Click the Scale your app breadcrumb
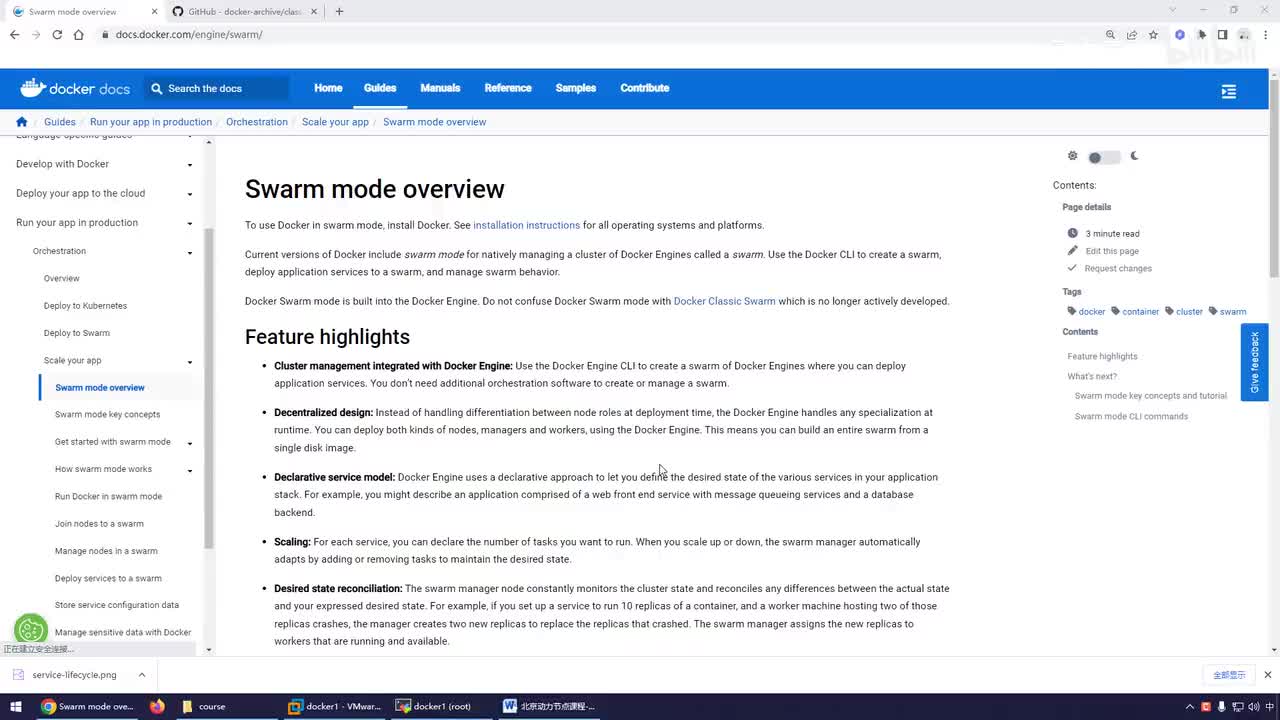 pyautogui.click(x=335, y=122)
